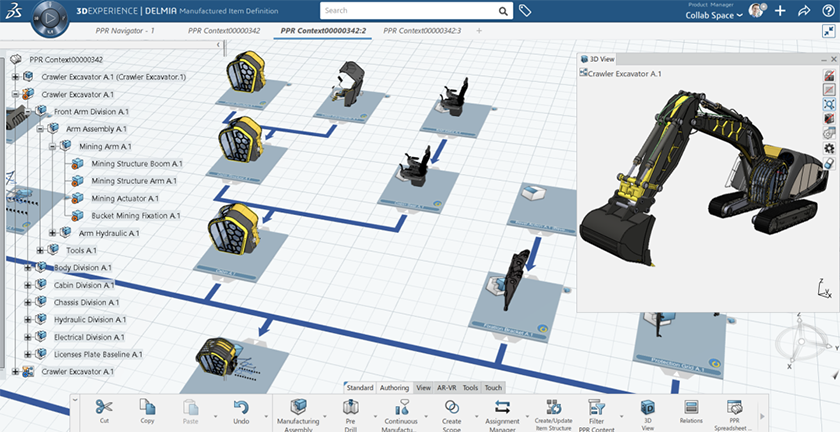Expand the Body Division A.1 node

pyautogui.click(x=28, y=267)
